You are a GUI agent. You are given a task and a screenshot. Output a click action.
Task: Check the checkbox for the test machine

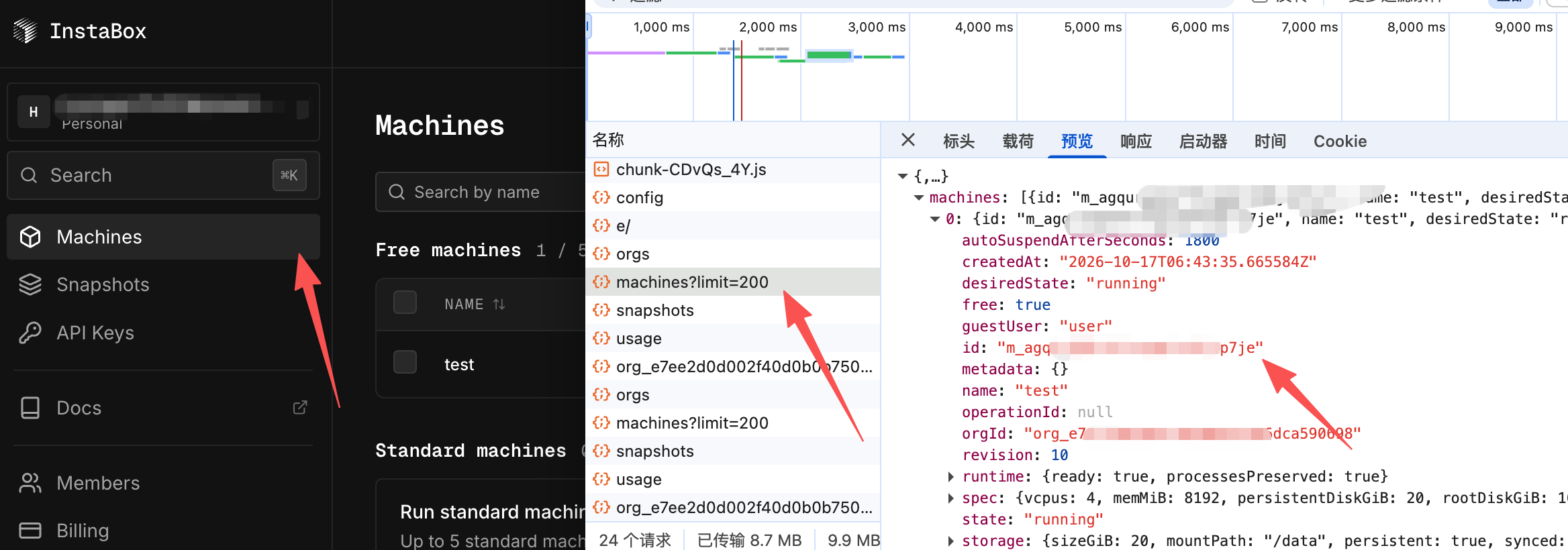click(x=405, y=362)
